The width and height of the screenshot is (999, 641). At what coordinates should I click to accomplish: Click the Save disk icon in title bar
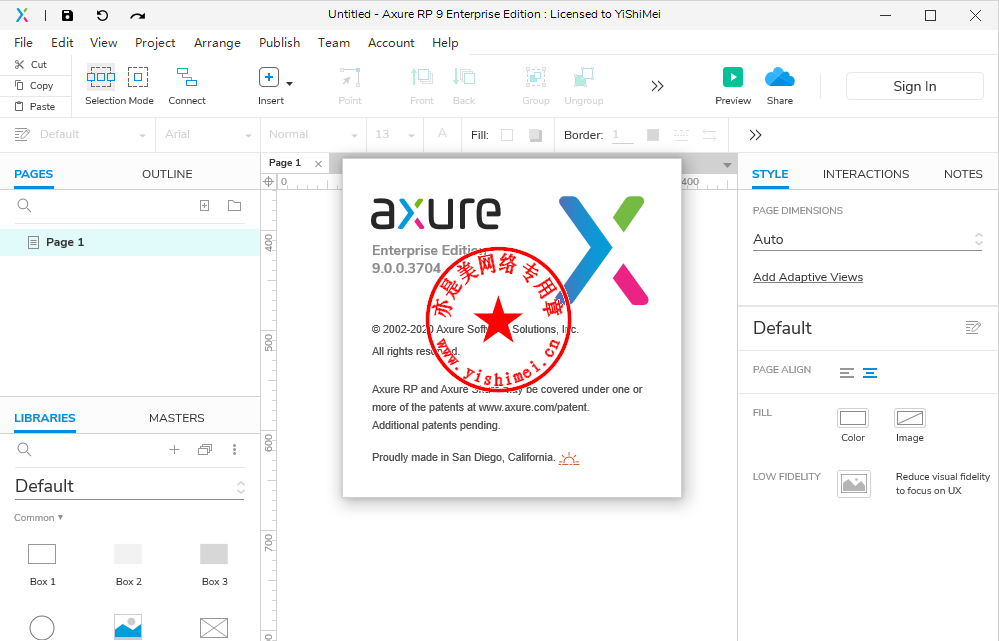(67, 15)
